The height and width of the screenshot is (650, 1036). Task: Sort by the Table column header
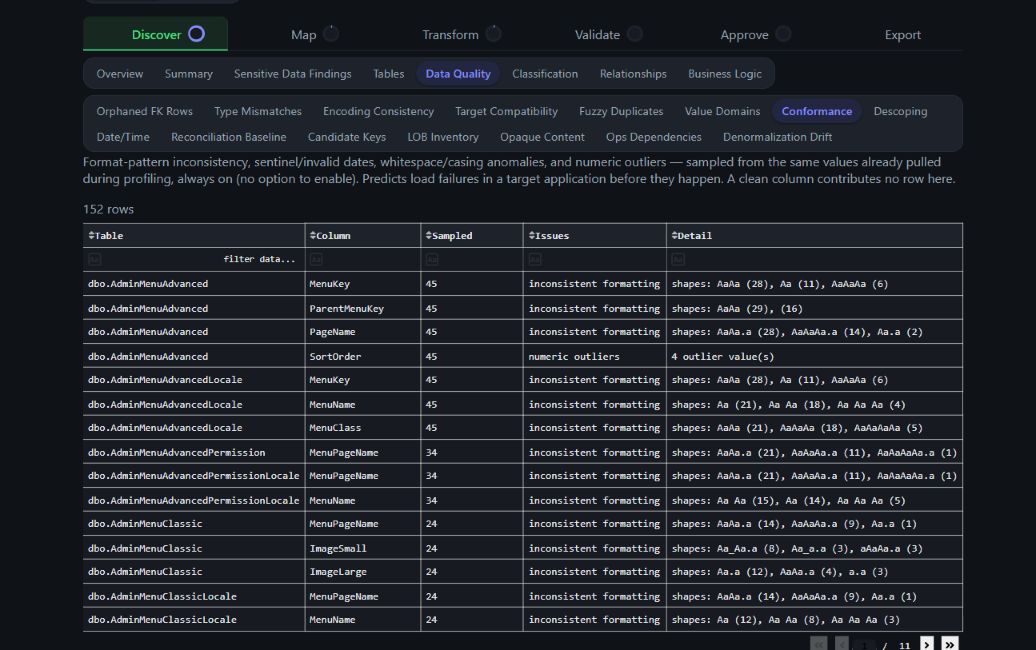(106, 236)
